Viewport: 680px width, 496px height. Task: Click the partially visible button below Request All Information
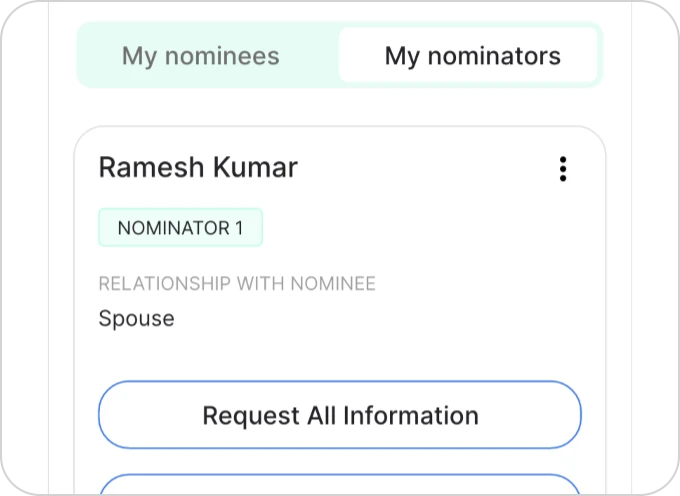point(340,485)
